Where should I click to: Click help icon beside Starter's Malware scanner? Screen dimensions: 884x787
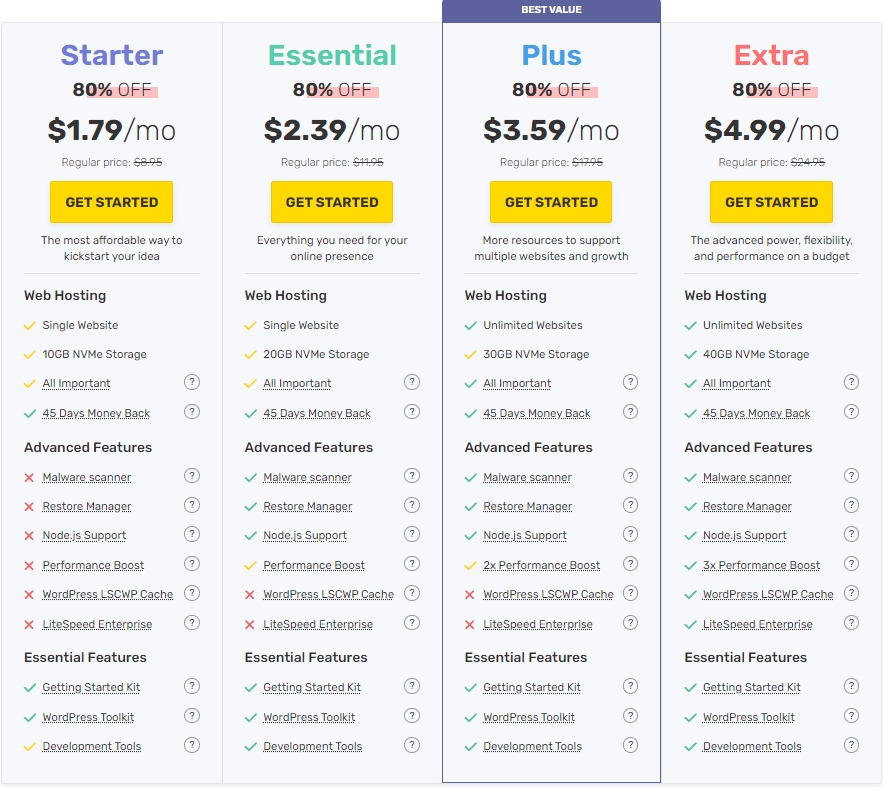click(x=192, y=476)
